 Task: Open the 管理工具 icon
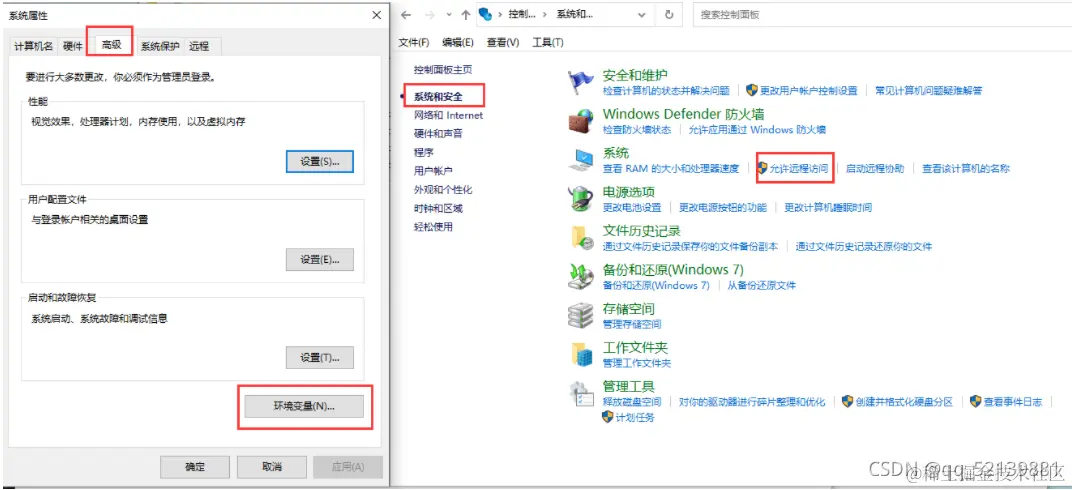click(x=582, y=394)
